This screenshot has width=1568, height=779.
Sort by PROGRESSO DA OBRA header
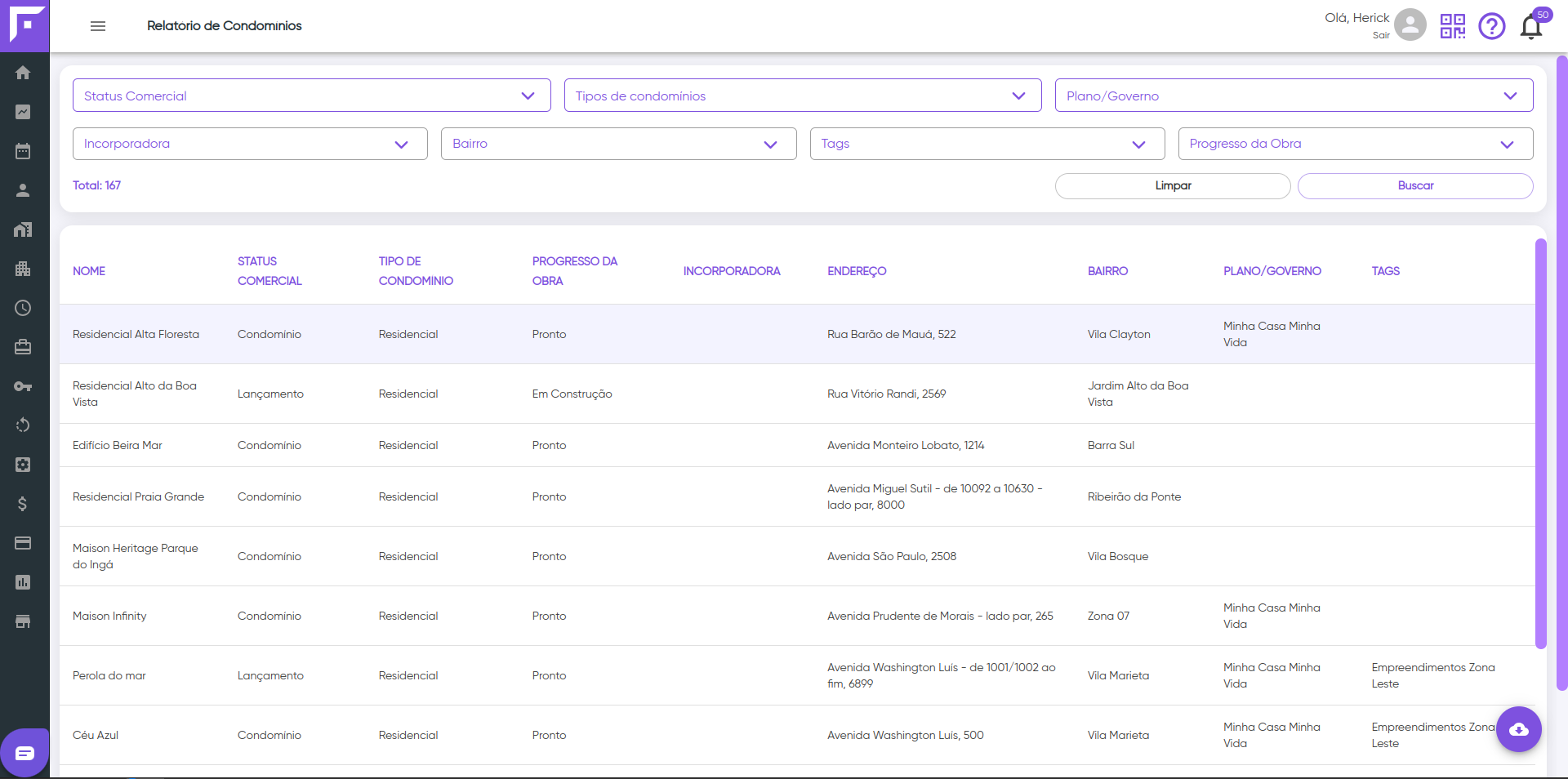(x=575, y=271)
